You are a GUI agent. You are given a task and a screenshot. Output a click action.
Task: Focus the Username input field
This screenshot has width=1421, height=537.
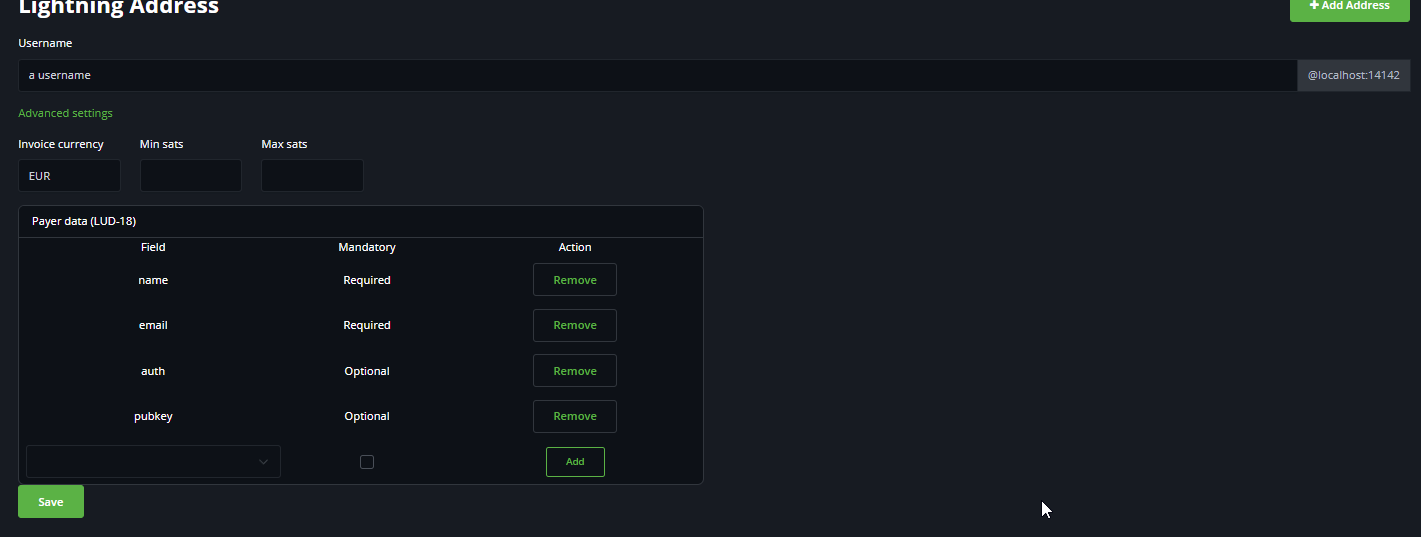pos(658,75)
